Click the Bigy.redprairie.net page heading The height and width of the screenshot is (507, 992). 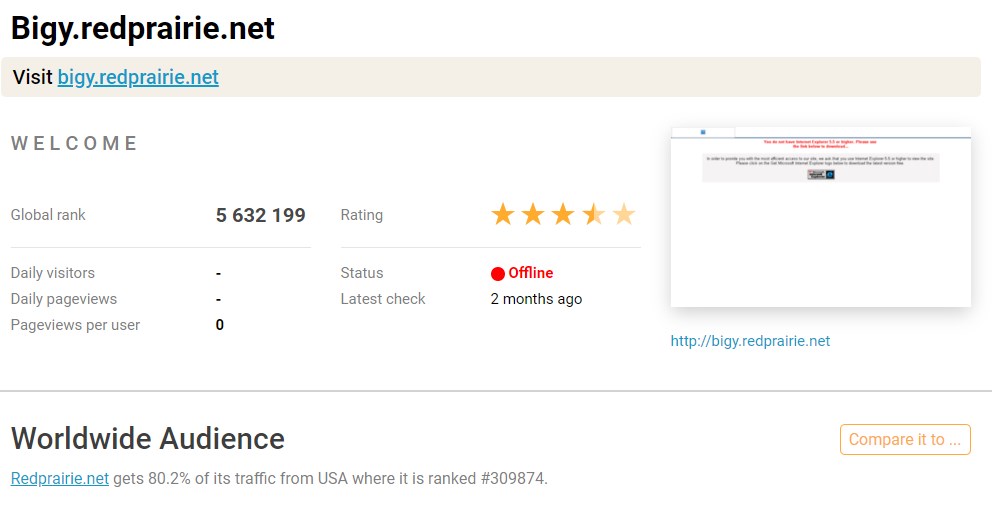click(x=143, y=28)
